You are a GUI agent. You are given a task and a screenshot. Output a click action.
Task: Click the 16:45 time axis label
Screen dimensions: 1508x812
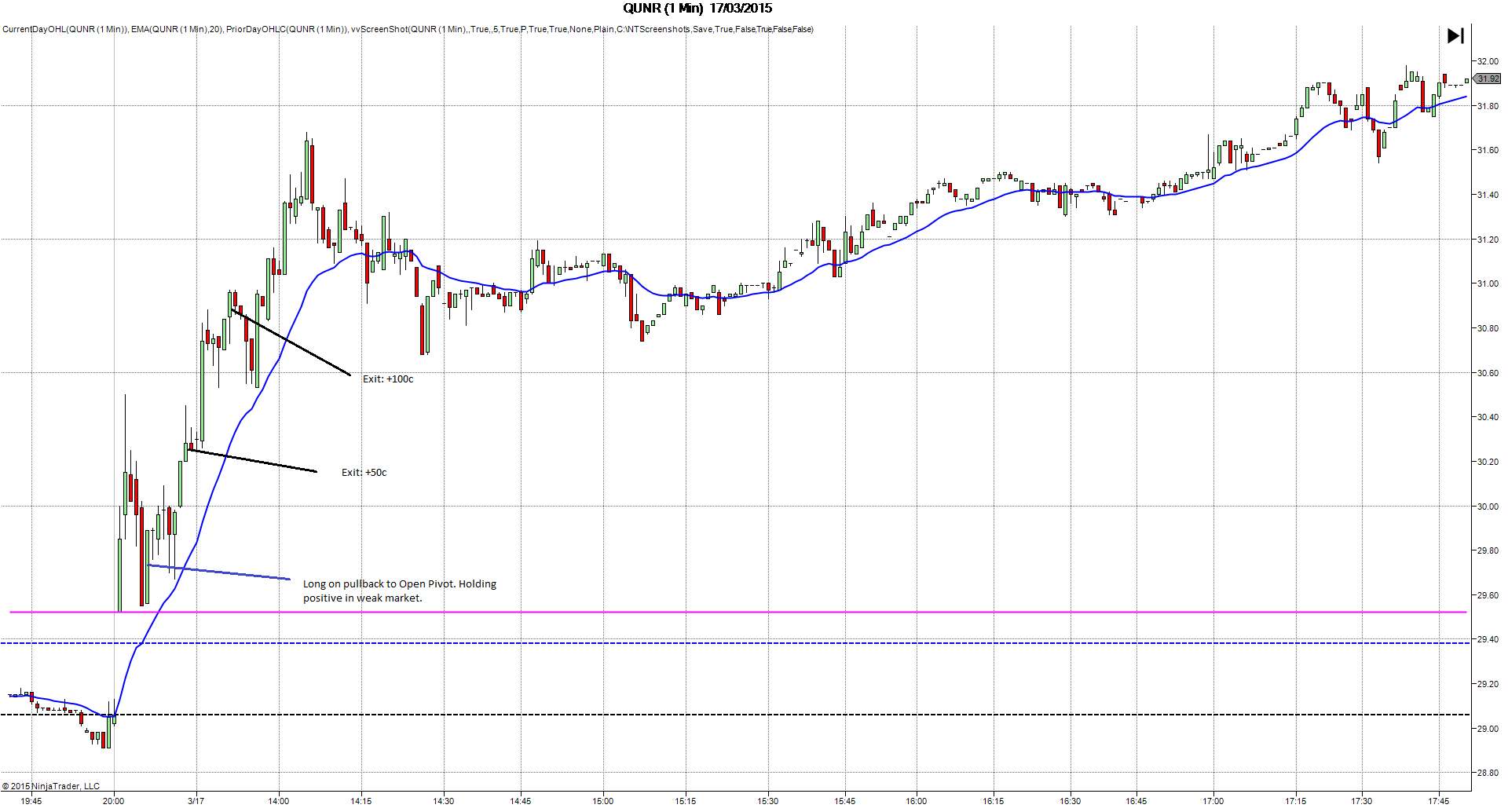[1136, 801]
